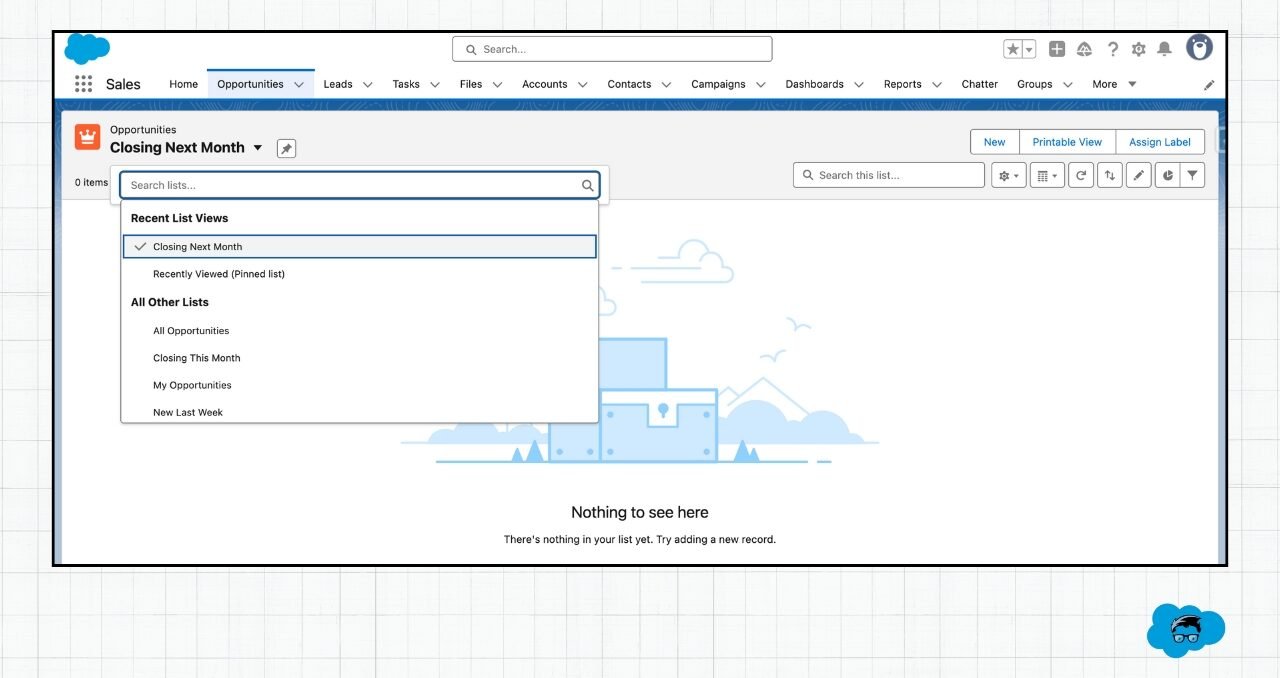Viewport: 1280px width, 678px height.
Task: Open the Select list display menu
Action: pyautogui.click(x=1047, y=176)
